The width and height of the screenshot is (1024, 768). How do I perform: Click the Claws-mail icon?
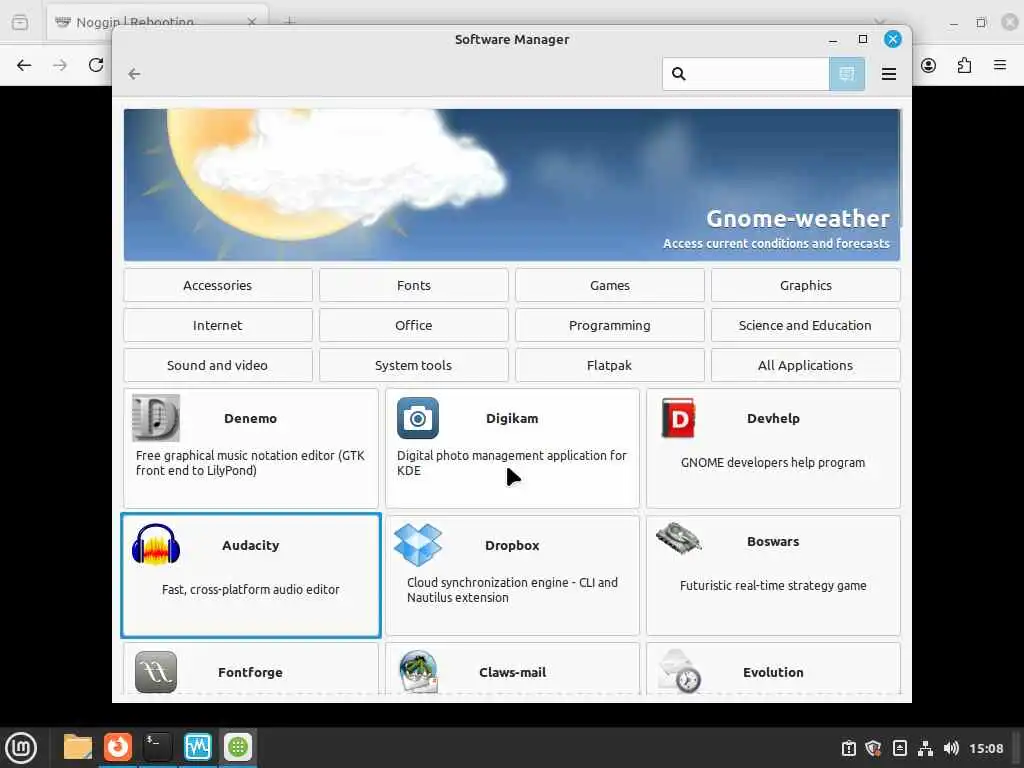click(417, 672)
